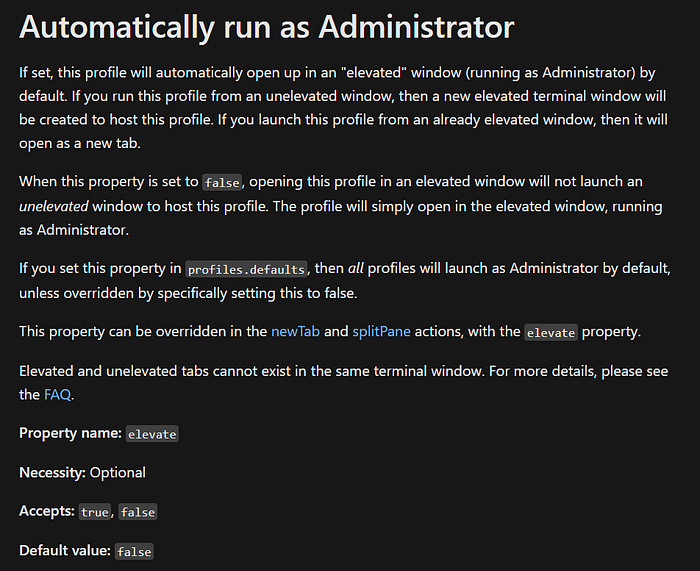Viewport: 700px width, 571px height.
Task: Click the inline elevate code before 'property.'
Action: click(550, 333)
